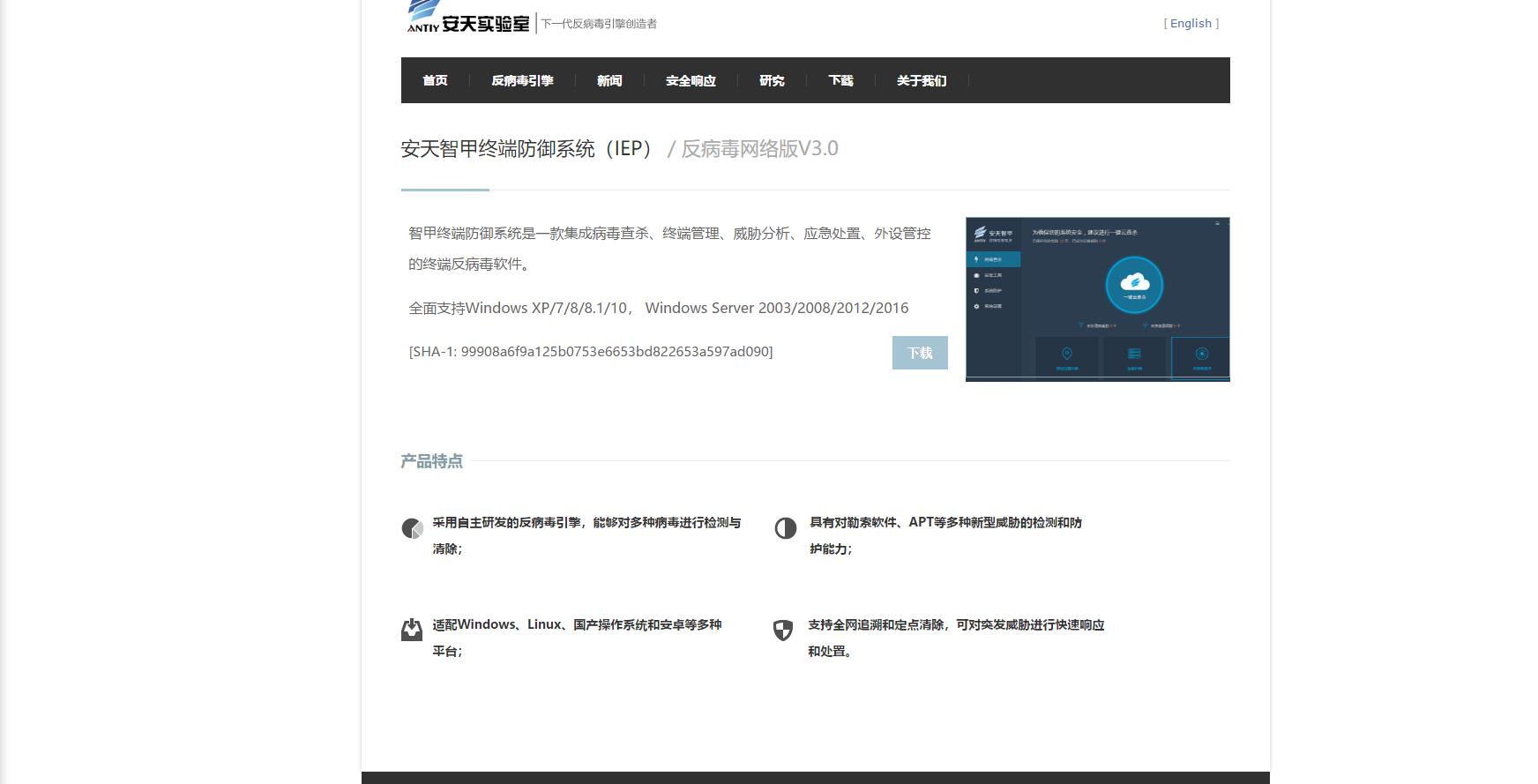Select the SHA-1 hash text
This screenshot has height=784, width=1538.
coord(591,351)
